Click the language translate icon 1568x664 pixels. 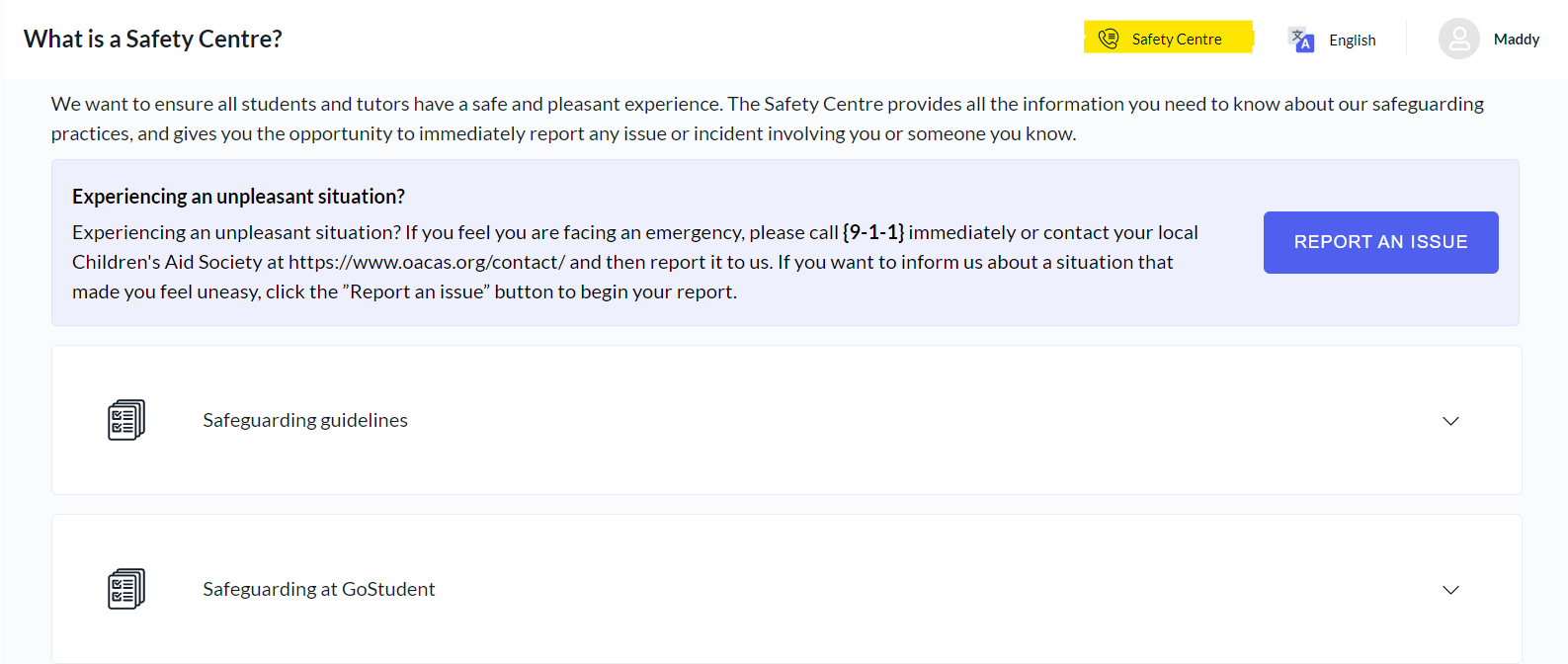[x=1301, y=40]
